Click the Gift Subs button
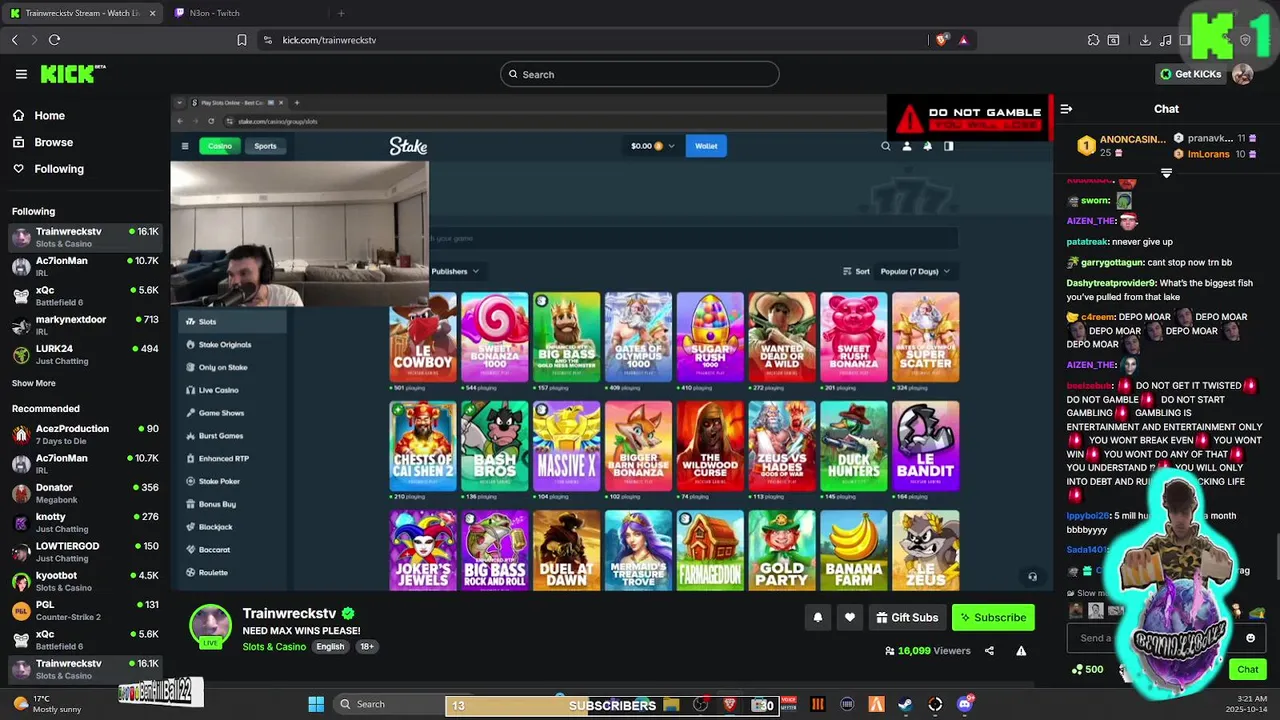 [x=907, y=618]
